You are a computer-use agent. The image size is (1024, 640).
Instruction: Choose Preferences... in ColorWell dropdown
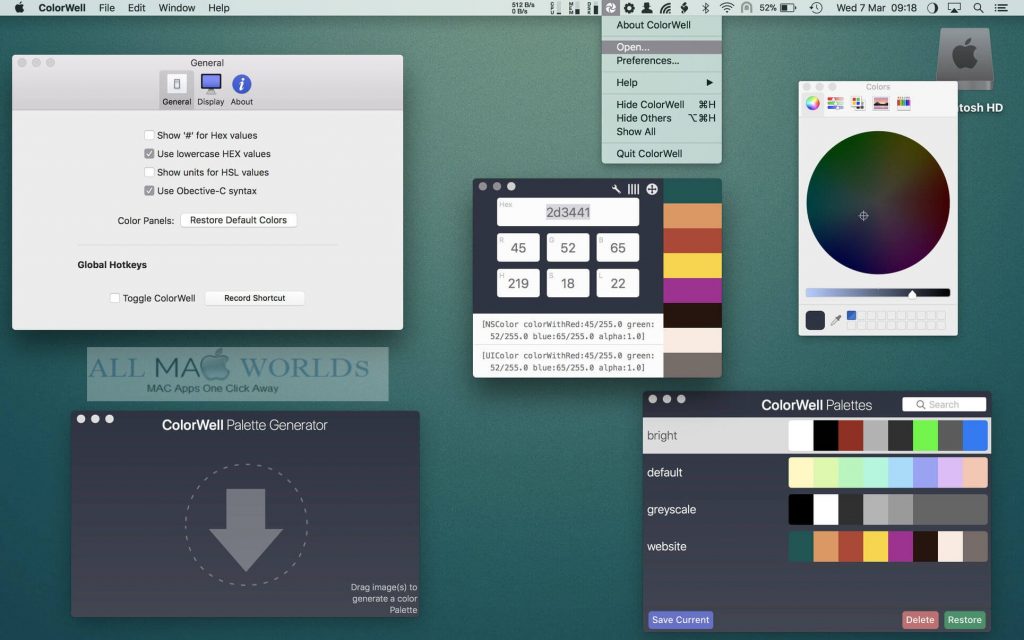(662, 61)
